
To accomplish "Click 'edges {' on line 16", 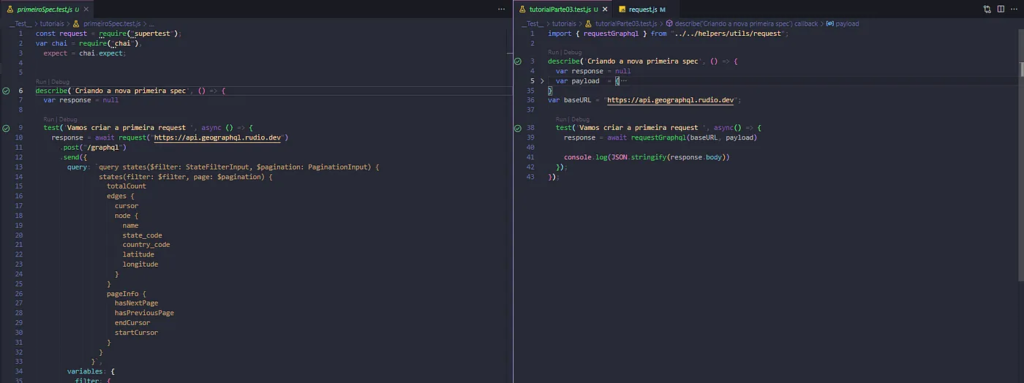I will [x=120, y=196].
